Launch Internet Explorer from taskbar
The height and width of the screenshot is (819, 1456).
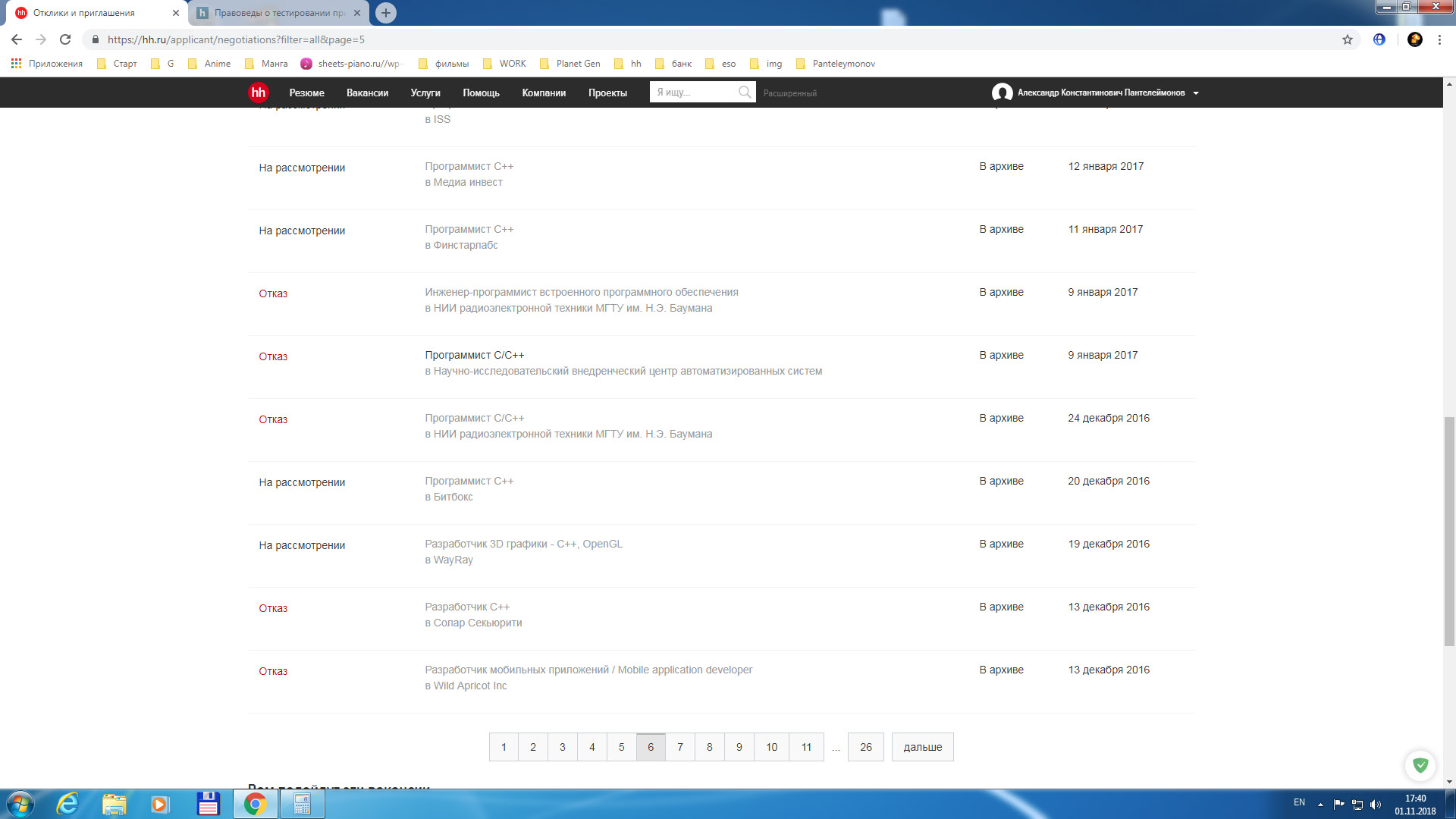click(x=67, y=804)
